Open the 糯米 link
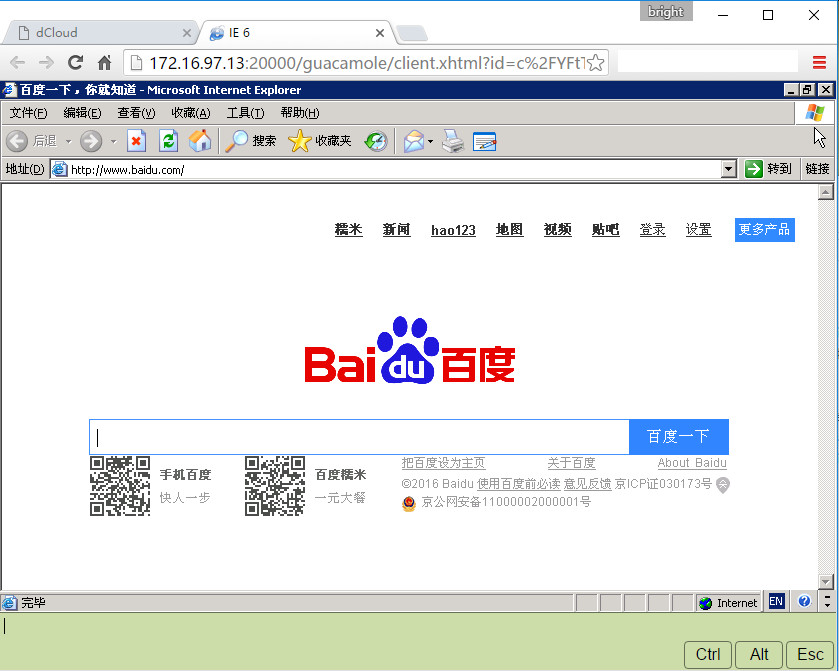The height and width of the screenshot is (671, 839). point(348,230)
